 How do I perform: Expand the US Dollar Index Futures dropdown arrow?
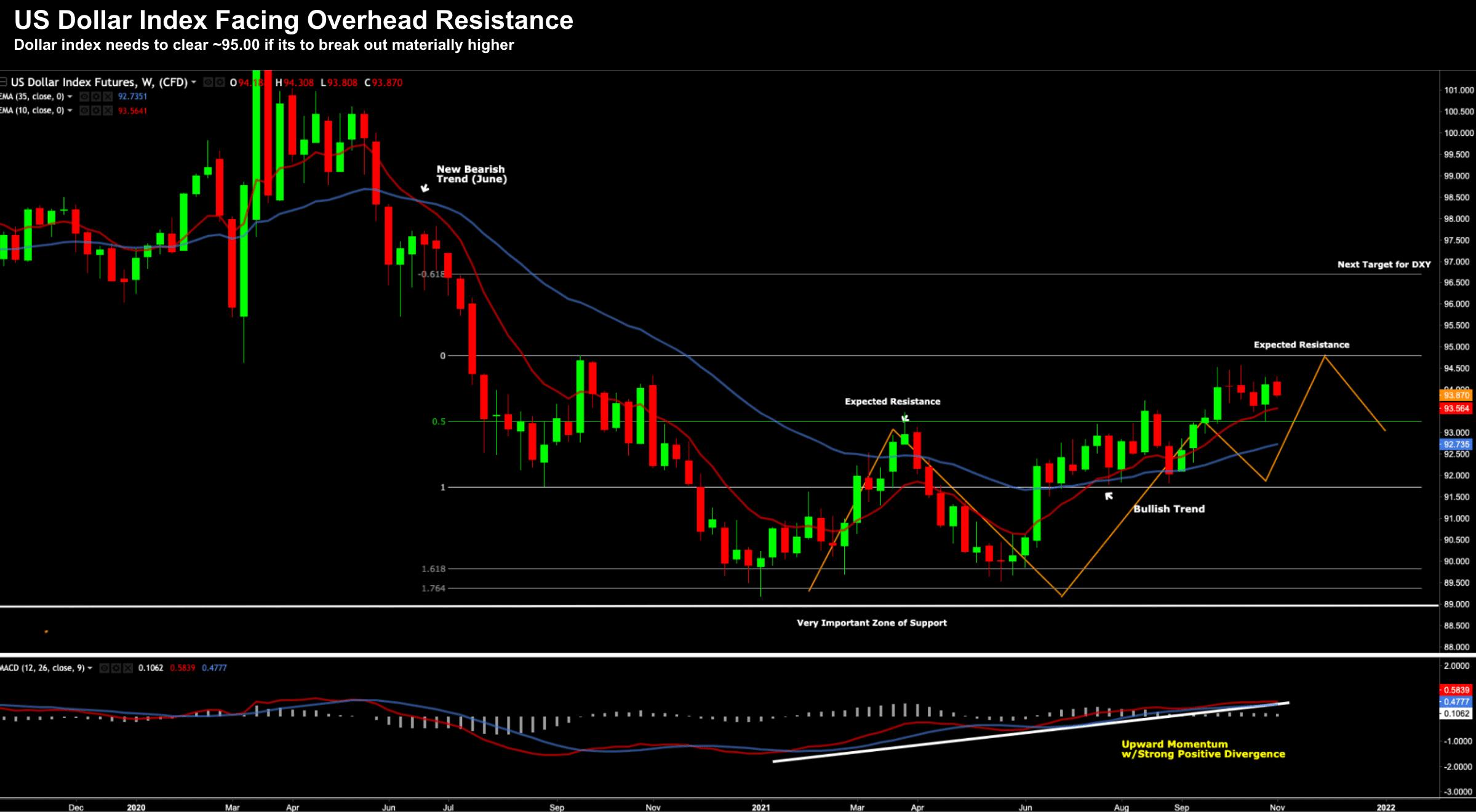pos(194,82)
